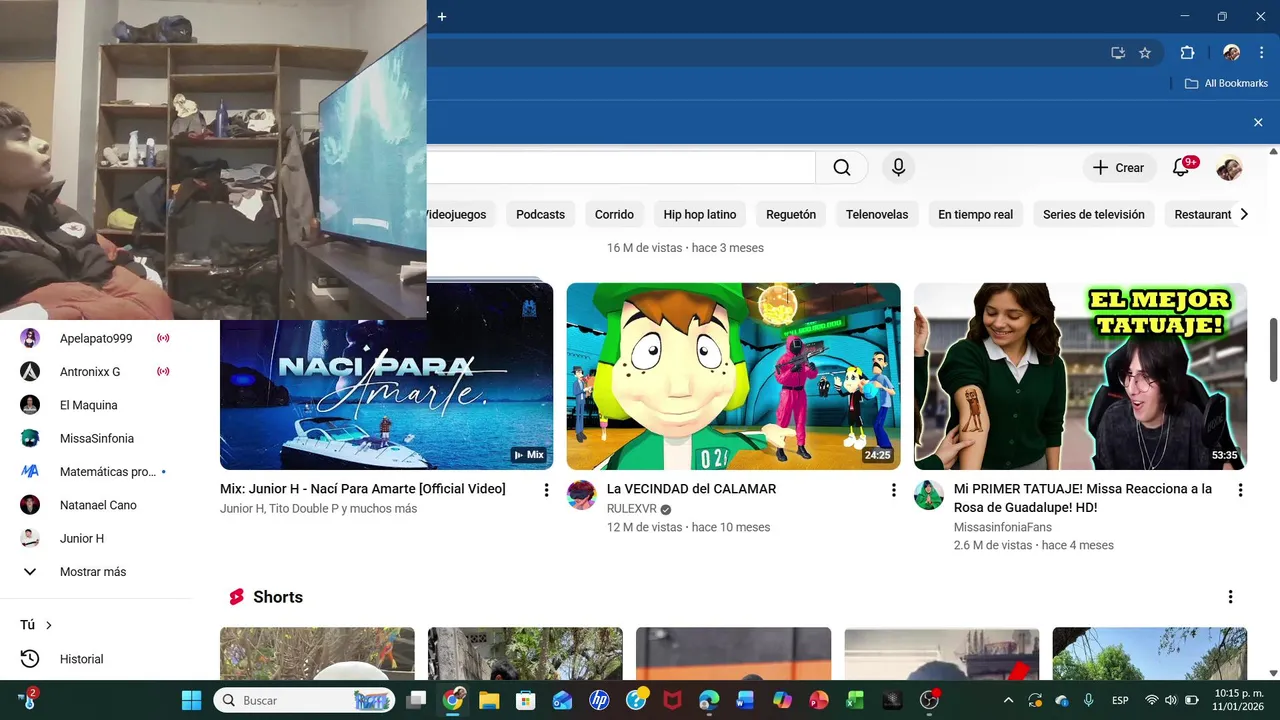Open options for Mi PRIMER TATUAJE video
The width and height of the screenshot is (1280, 720).
1240,490
